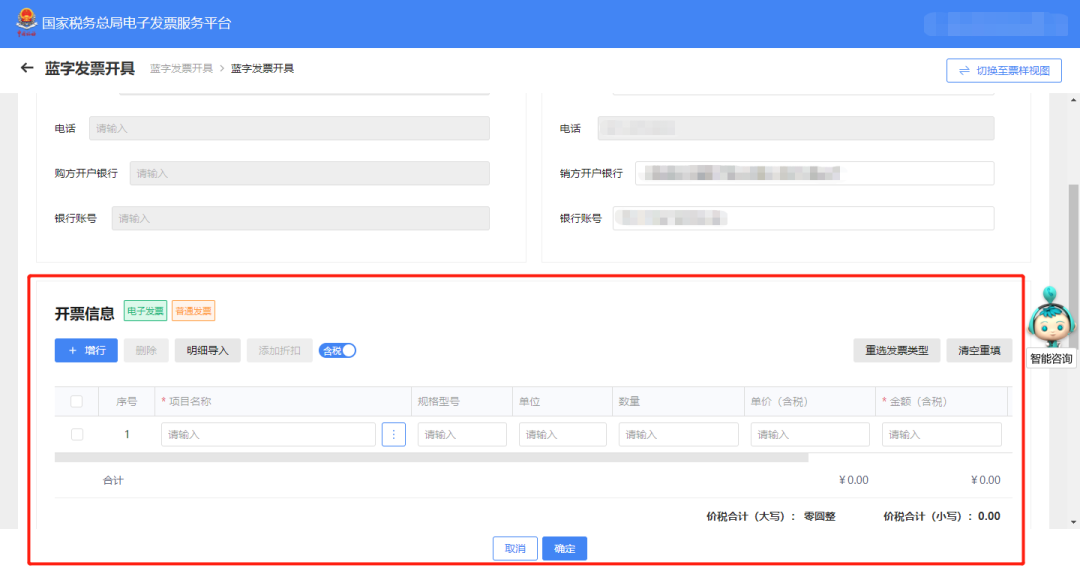Image resolution: width=1080 pixels, height=568 pixels.
Task: Click the 序号 column header
Action: [x=127, y=401]
